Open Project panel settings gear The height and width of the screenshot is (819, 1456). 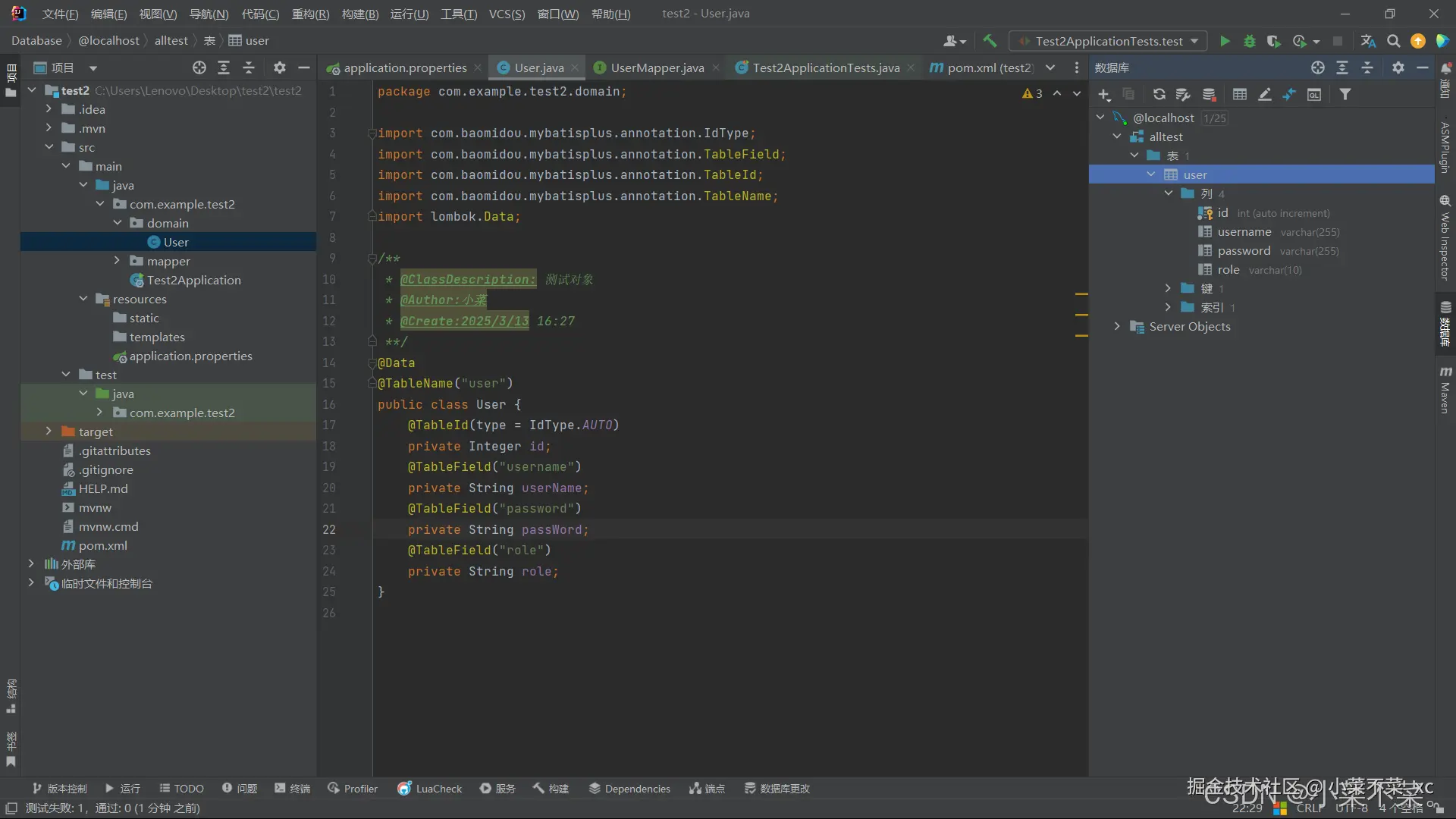coord(279,67)
